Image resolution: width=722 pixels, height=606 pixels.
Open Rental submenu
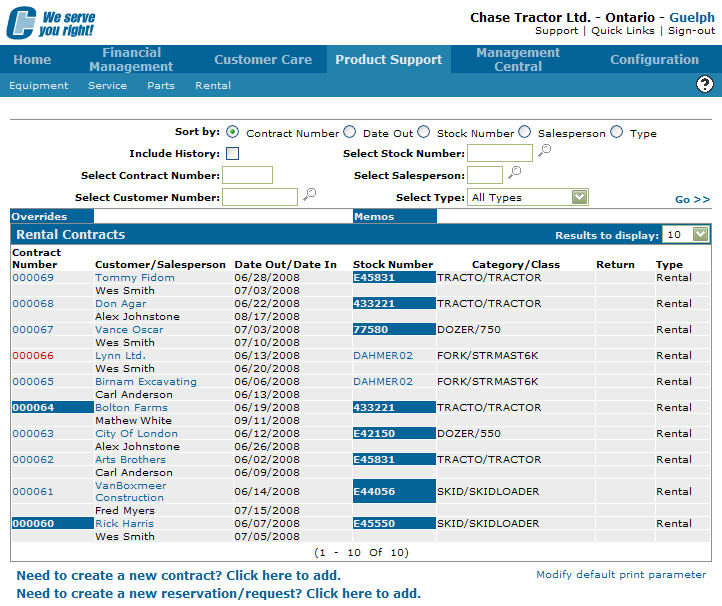point(213,86)
